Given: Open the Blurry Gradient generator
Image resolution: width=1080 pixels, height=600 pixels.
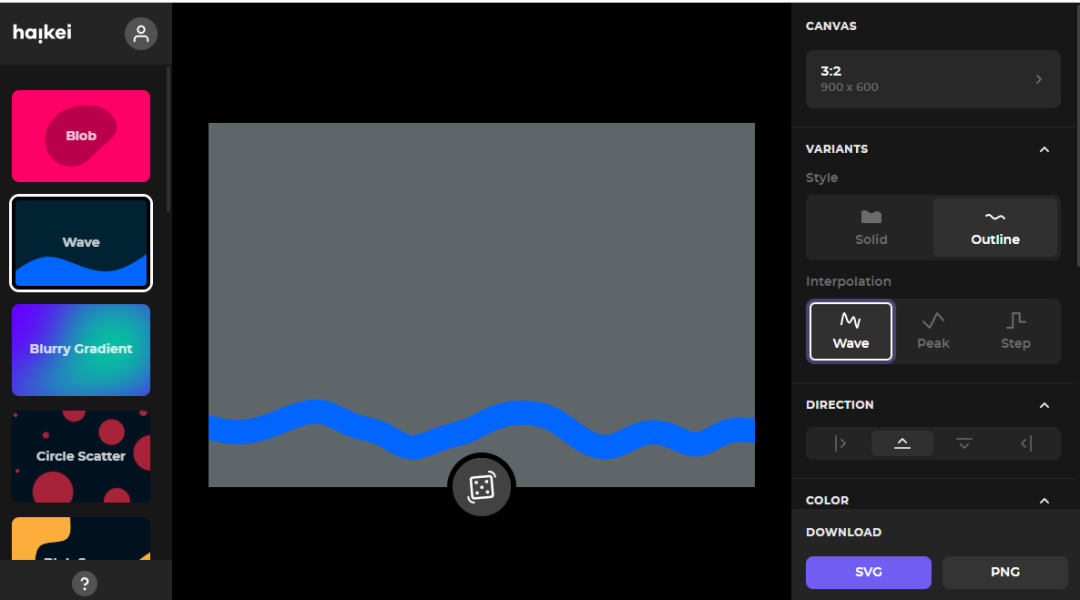Looking at the screenshot, I should (81, 349).
